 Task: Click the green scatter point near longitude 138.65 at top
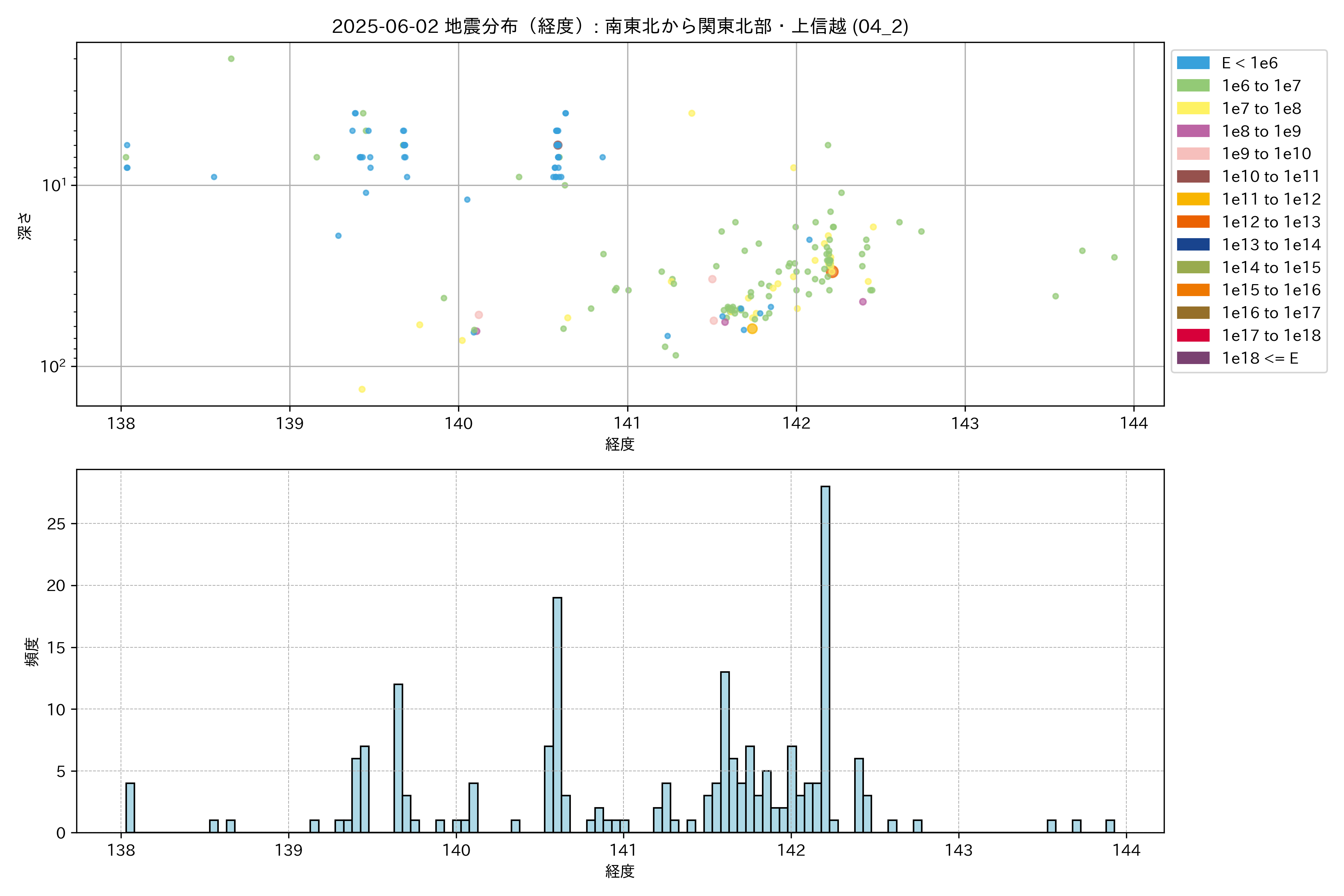coord(231,59)
